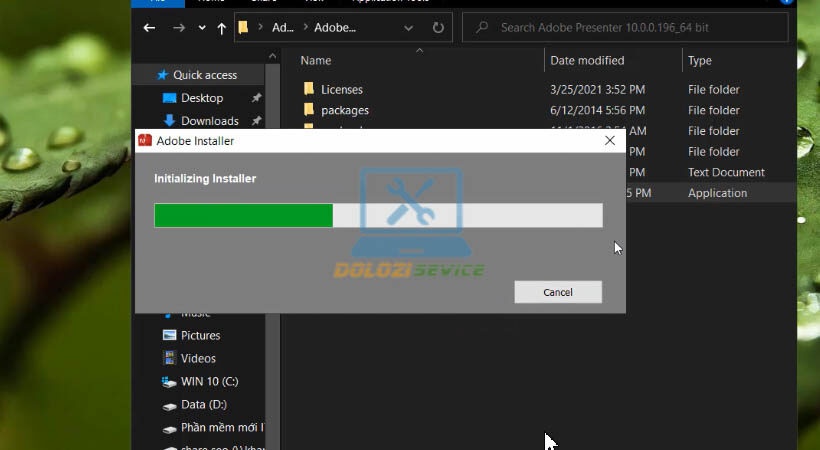The width and height of the screenshot is (820, 450).
Task: Open recent locations dropdown arrow
Action: pos(202,28)
